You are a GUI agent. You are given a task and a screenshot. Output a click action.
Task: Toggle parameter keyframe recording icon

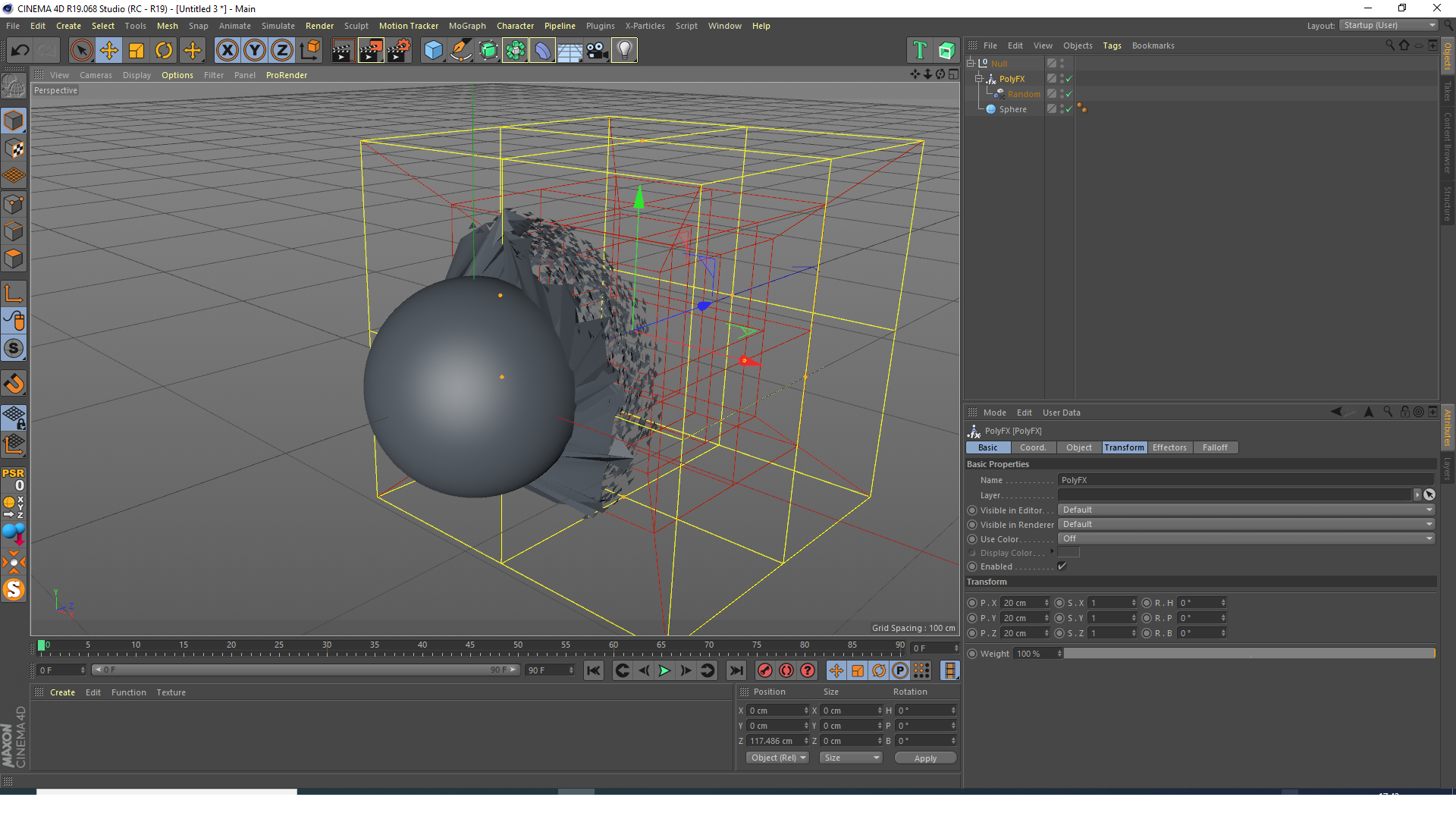click(900, 670)
